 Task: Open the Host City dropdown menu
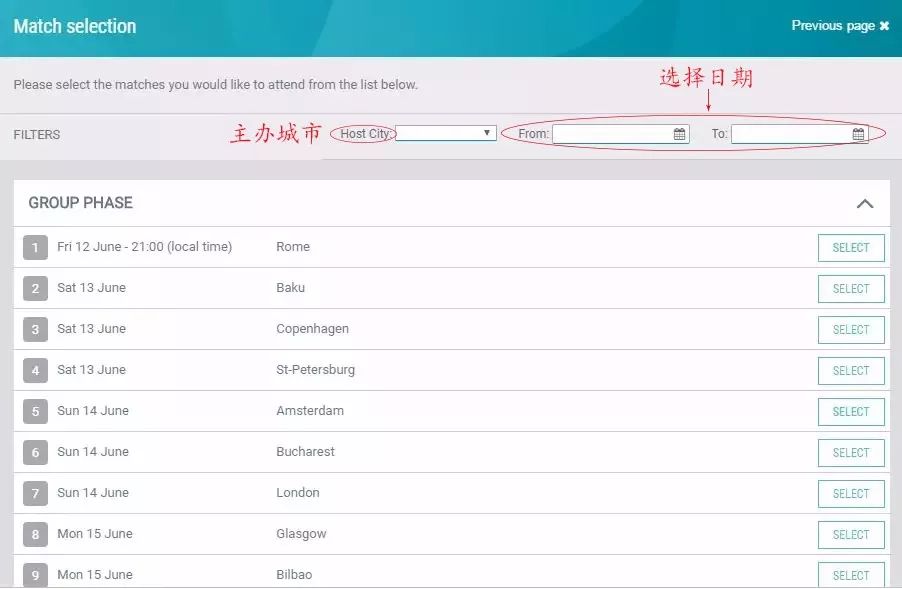coord(448,132)
